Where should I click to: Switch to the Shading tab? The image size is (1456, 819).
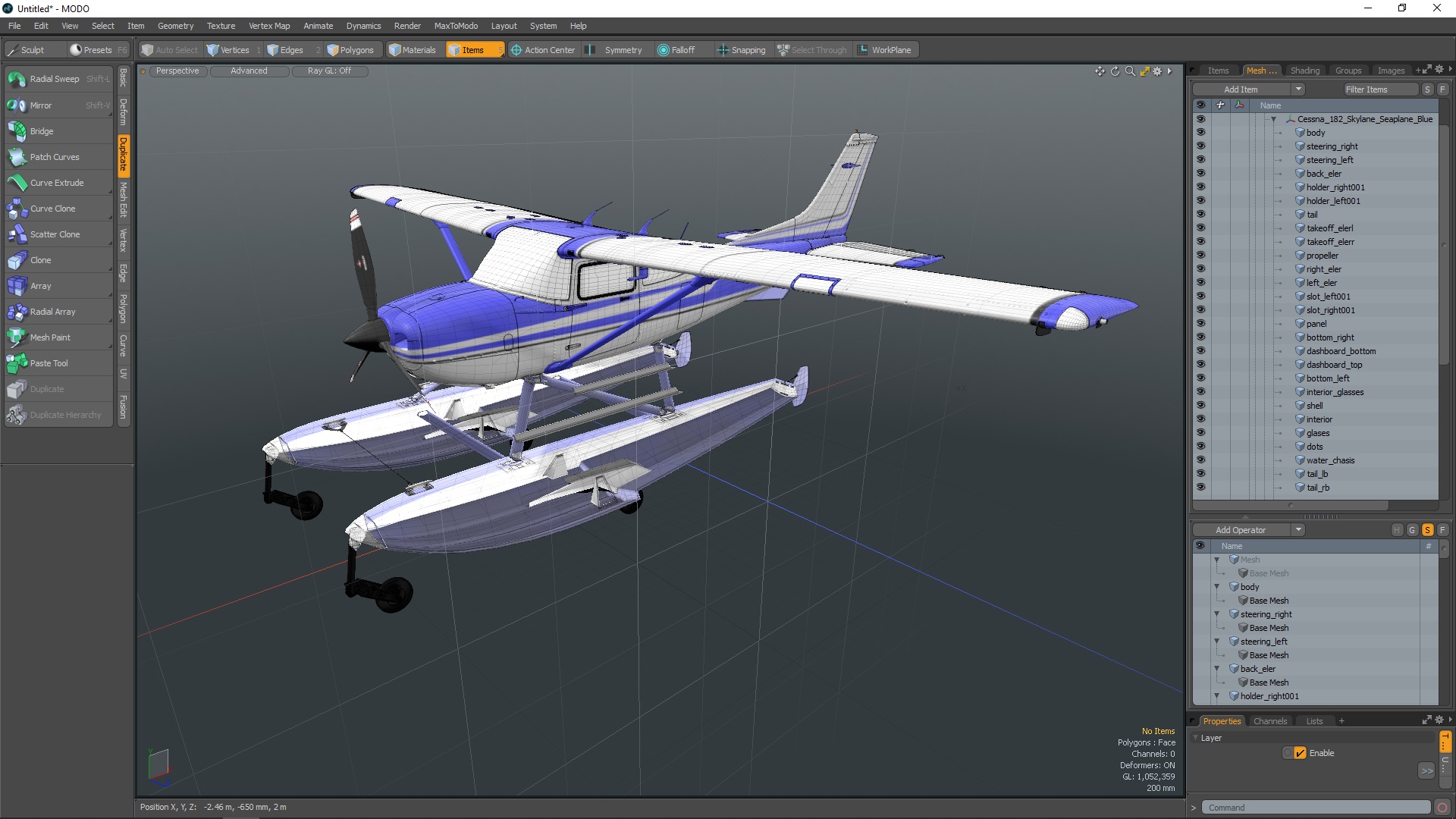(1304, 71)
